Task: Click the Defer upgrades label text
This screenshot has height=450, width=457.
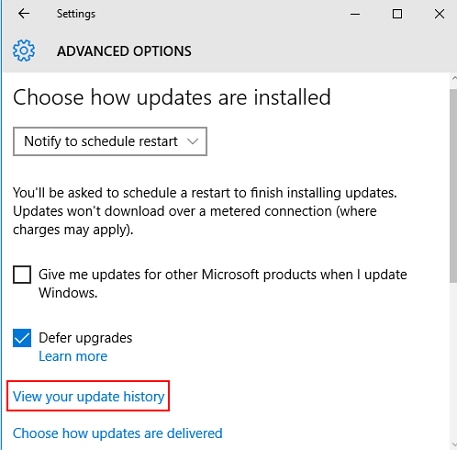Action: point(85,338)
